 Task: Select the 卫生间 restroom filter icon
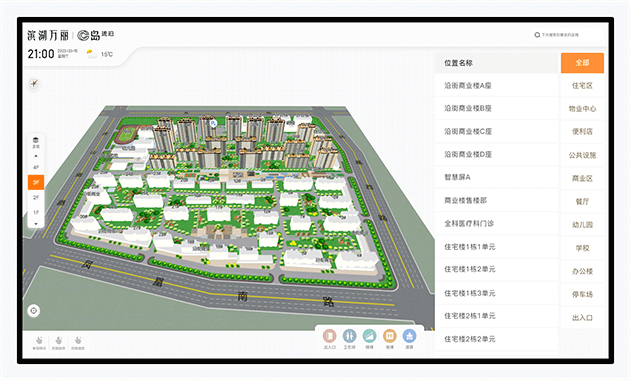(x=350, y=336)
